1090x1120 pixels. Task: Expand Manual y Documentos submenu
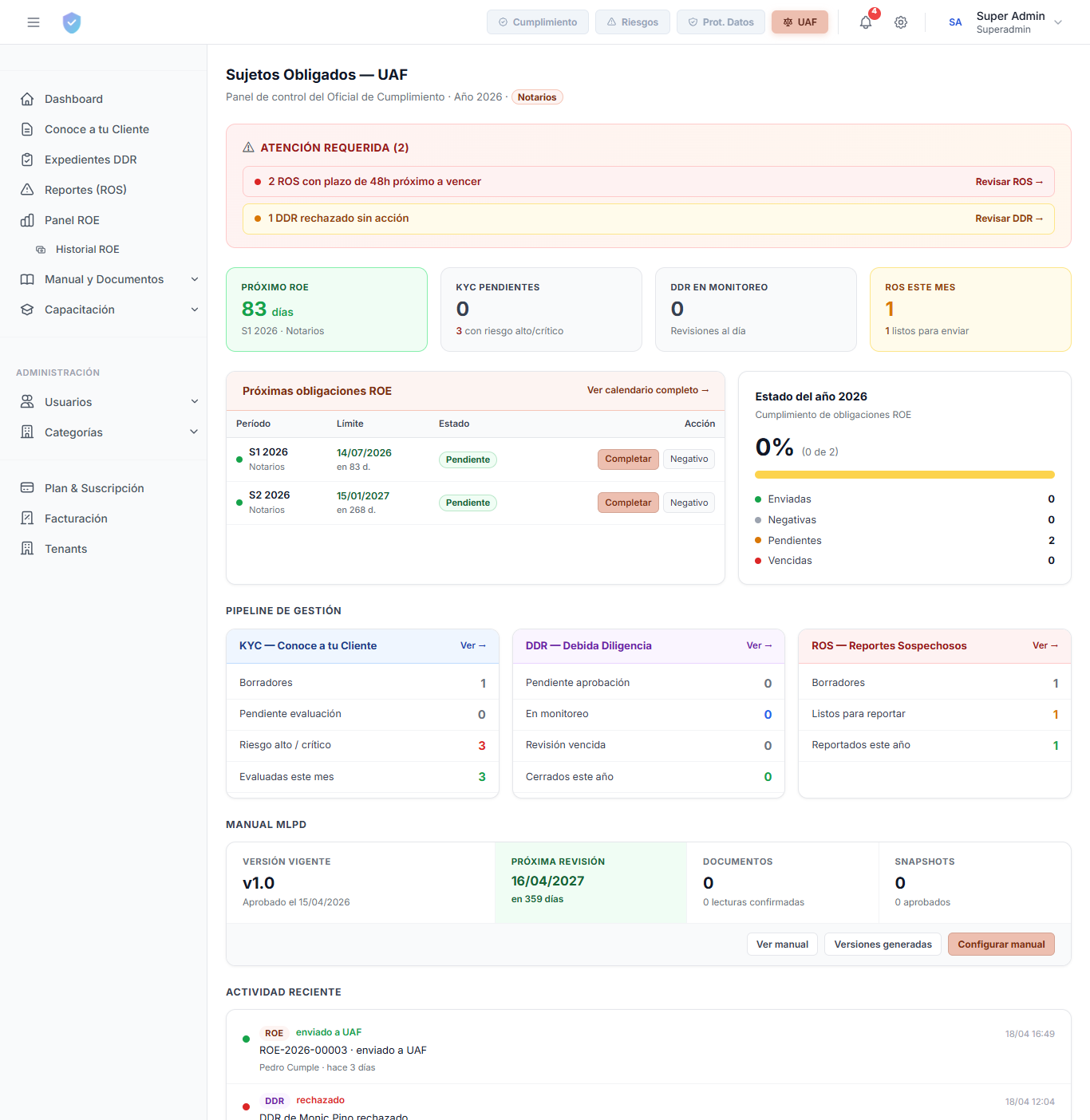click(x=195, y=279)
